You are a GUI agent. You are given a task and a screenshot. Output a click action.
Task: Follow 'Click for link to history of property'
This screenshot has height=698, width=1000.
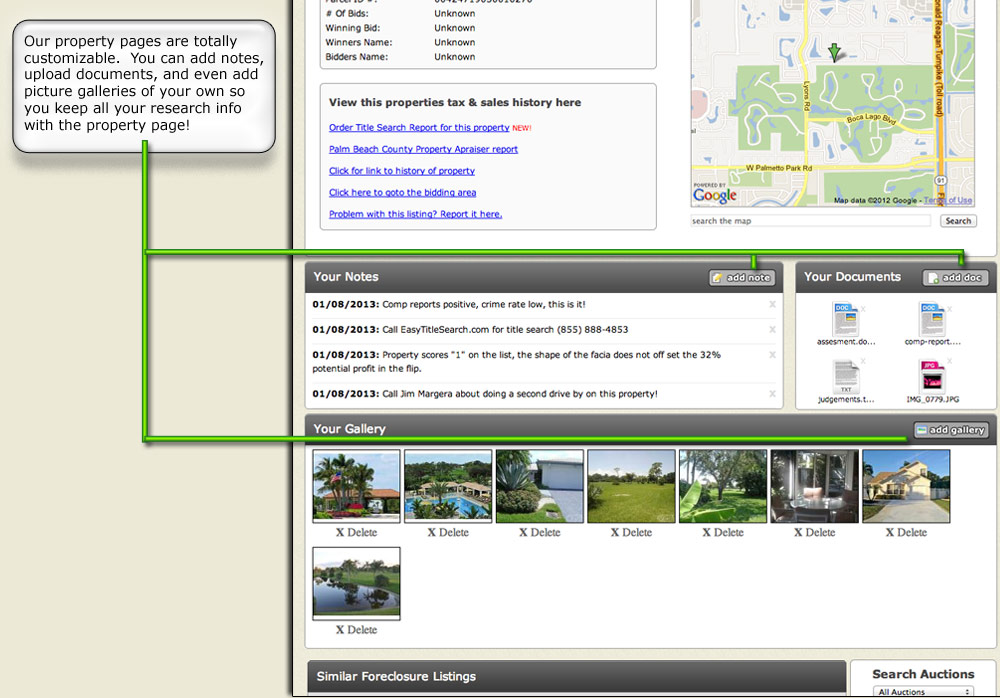coord(402,171)
